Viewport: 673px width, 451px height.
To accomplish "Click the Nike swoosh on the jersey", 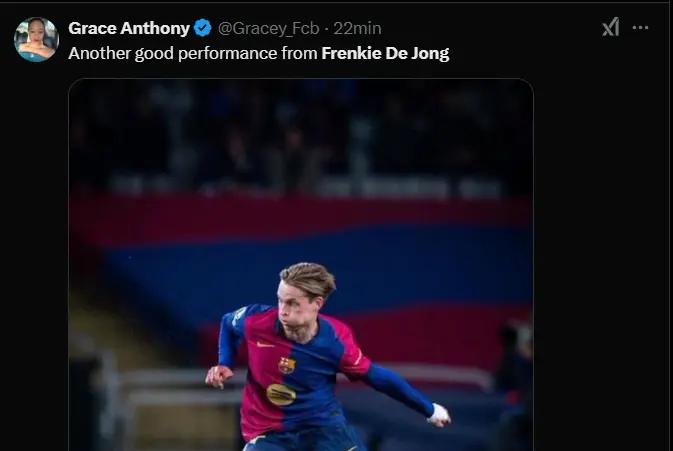I will tap(264, 344).
